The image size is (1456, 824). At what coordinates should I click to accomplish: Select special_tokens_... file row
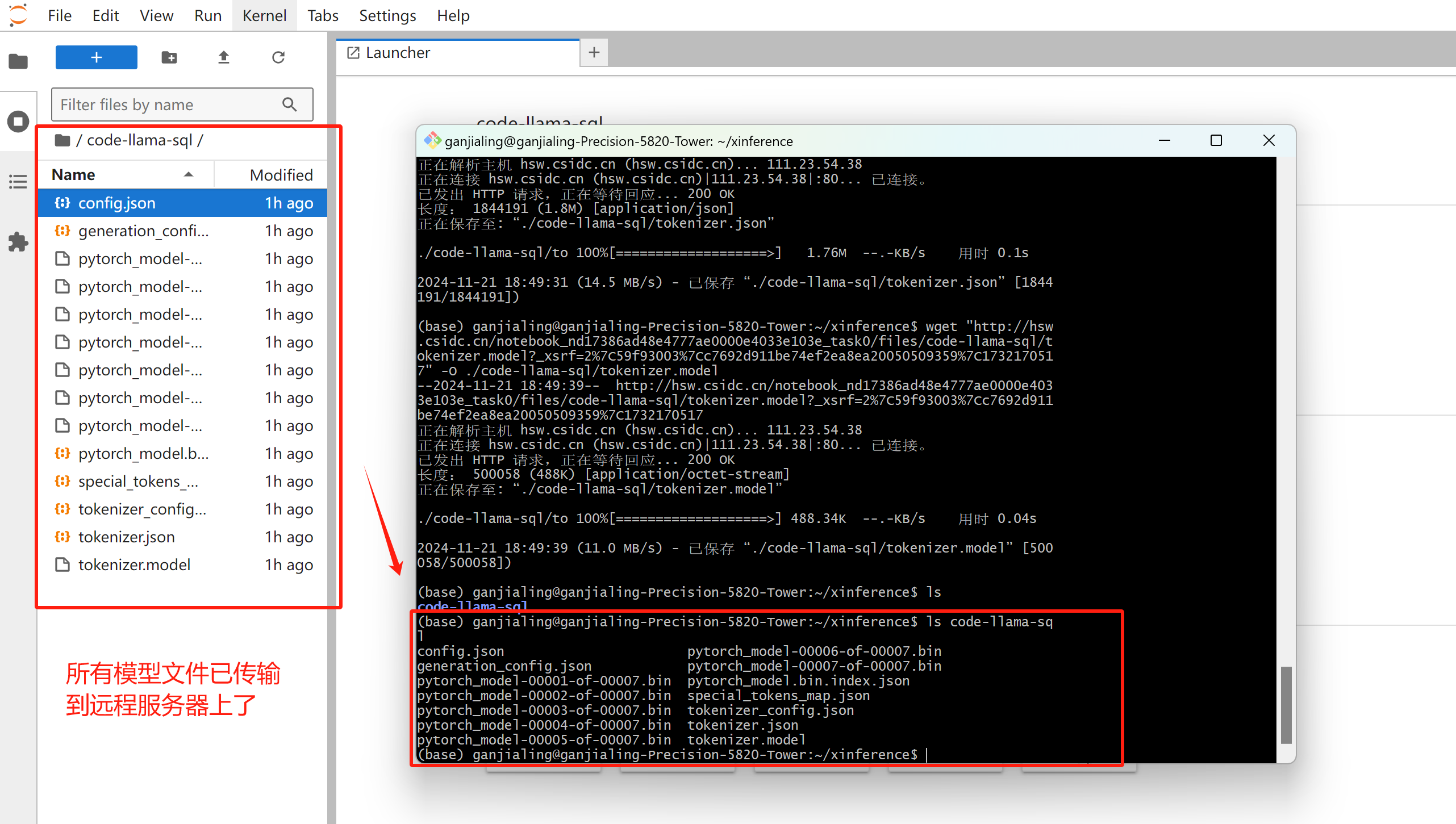tap(183, 481)
